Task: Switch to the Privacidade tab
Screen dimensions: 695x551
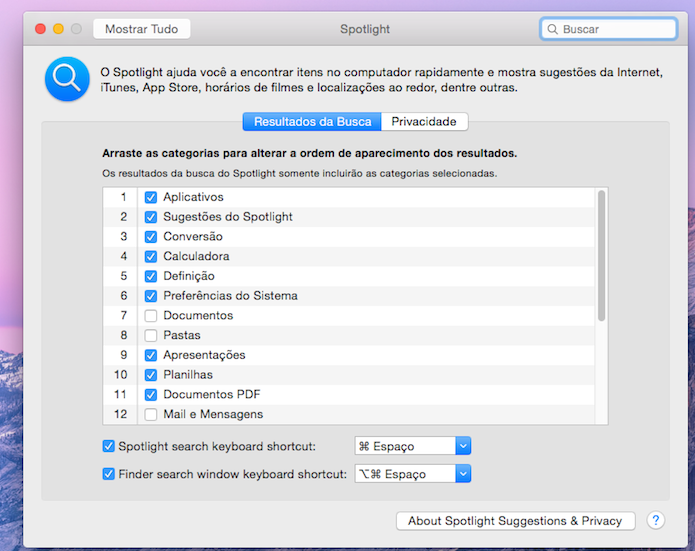Action: (424, 121)
